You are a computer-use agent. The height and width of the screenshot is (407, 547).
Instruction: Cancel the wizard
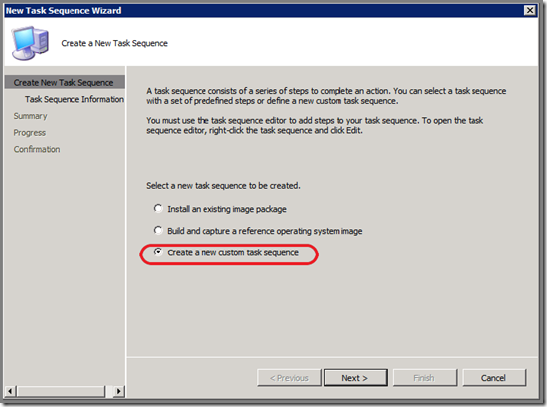(494, 378)
